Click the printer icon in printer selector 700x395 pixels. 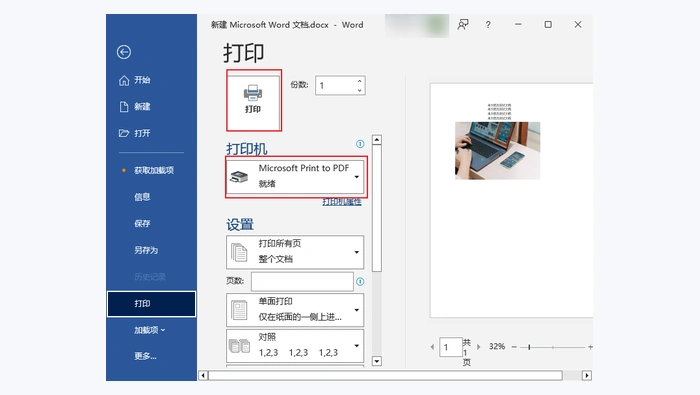tap(239, 177)
